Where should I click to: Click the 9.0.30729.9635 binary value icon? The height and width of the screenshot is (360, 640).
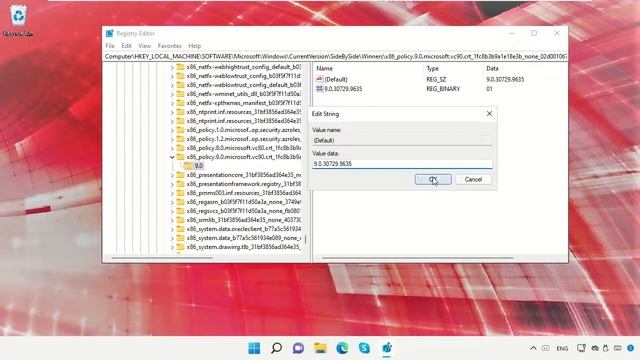[320, 89]
